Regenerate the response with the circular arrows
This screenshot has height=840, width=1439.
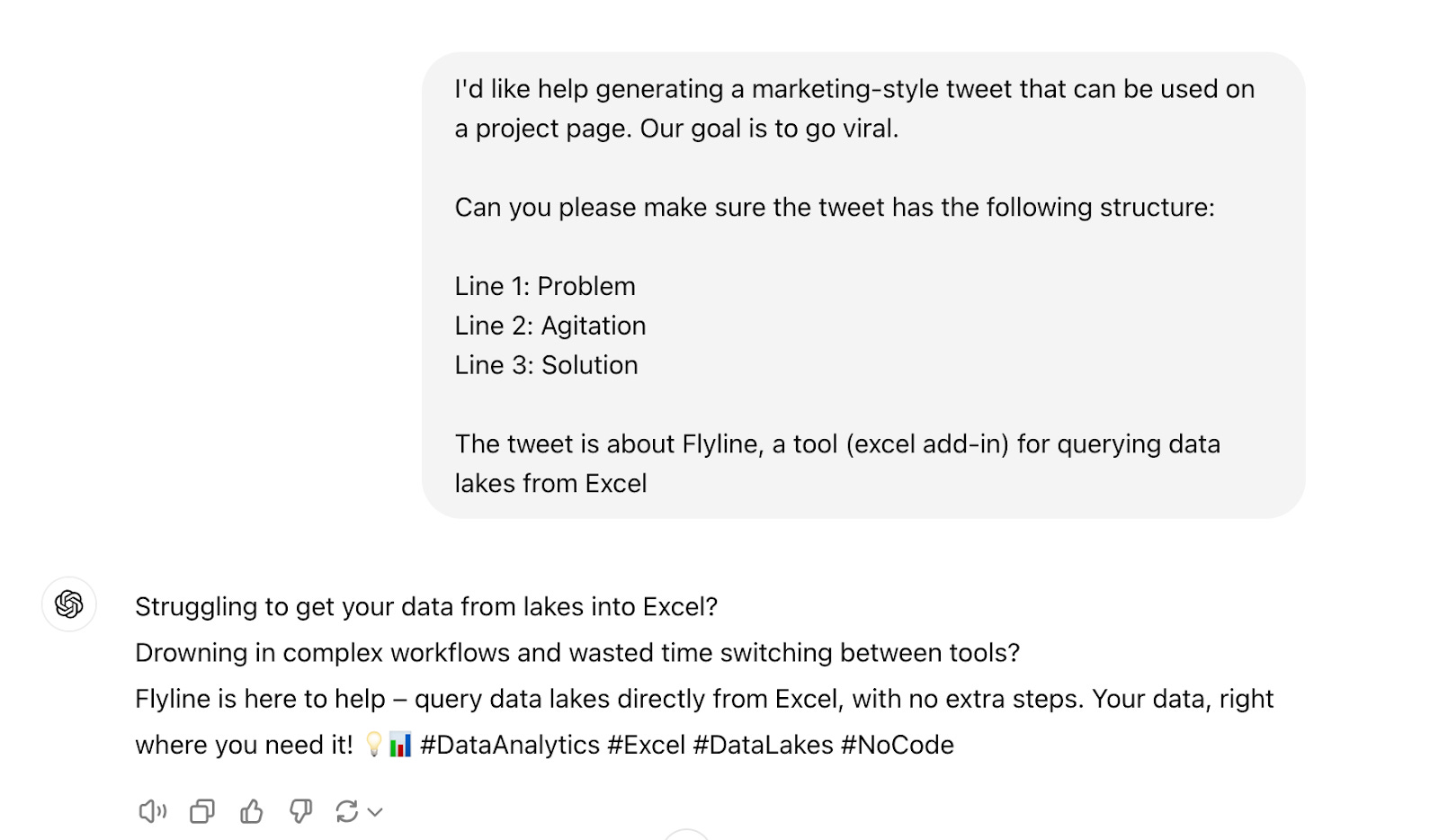[x=347, y=812]
